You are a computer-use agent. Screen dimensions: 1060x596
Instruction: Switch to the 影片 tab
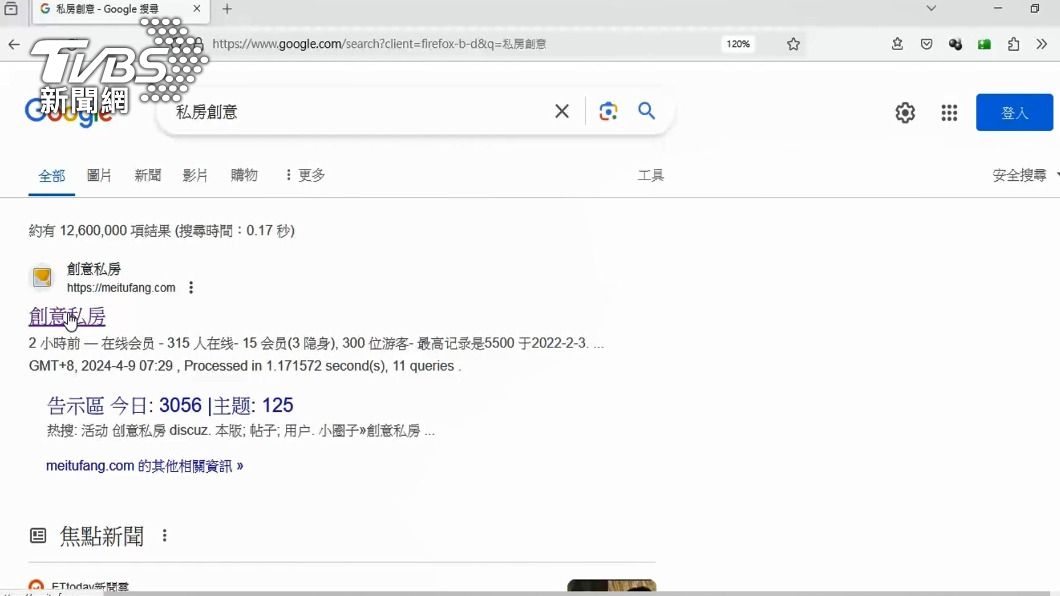195,176
